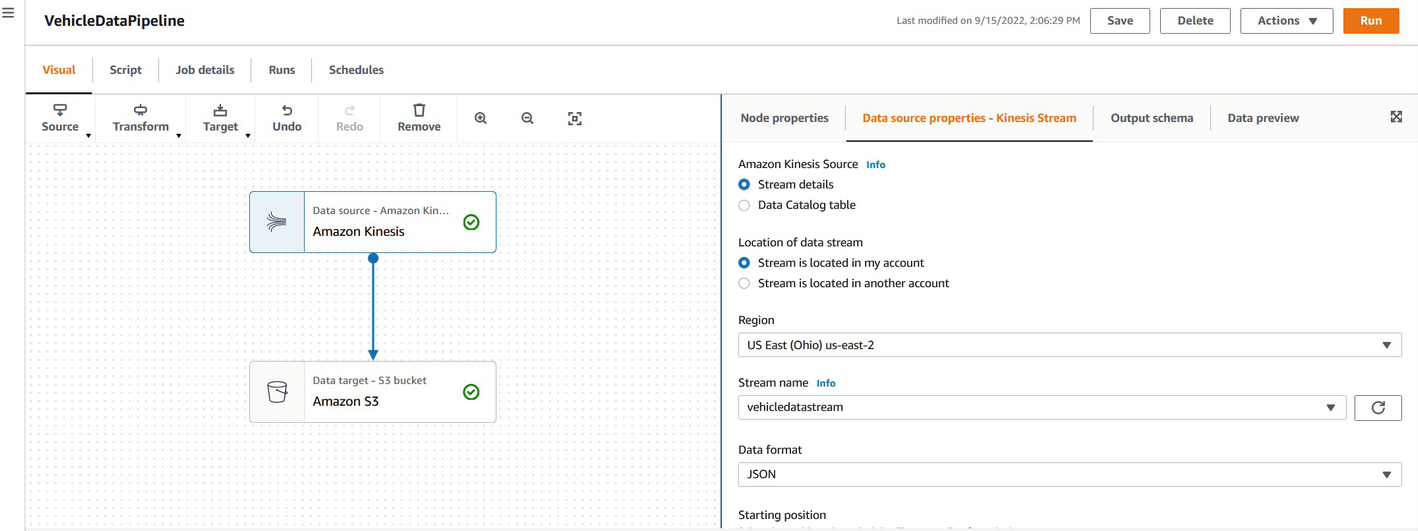1418x531 pixels.
Task: Fit the graph to view
Action: [x=575, y=118]
